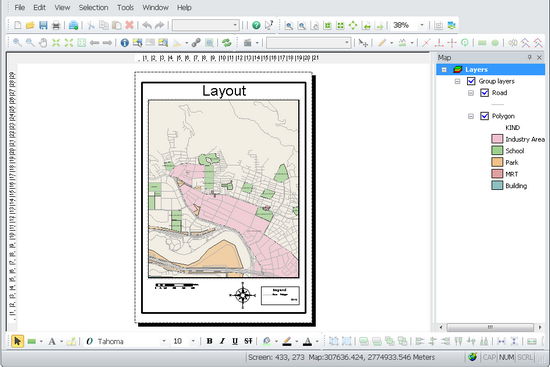
Task: Click the layout zoom-in magnifier icon
Action: pos(289,26)
